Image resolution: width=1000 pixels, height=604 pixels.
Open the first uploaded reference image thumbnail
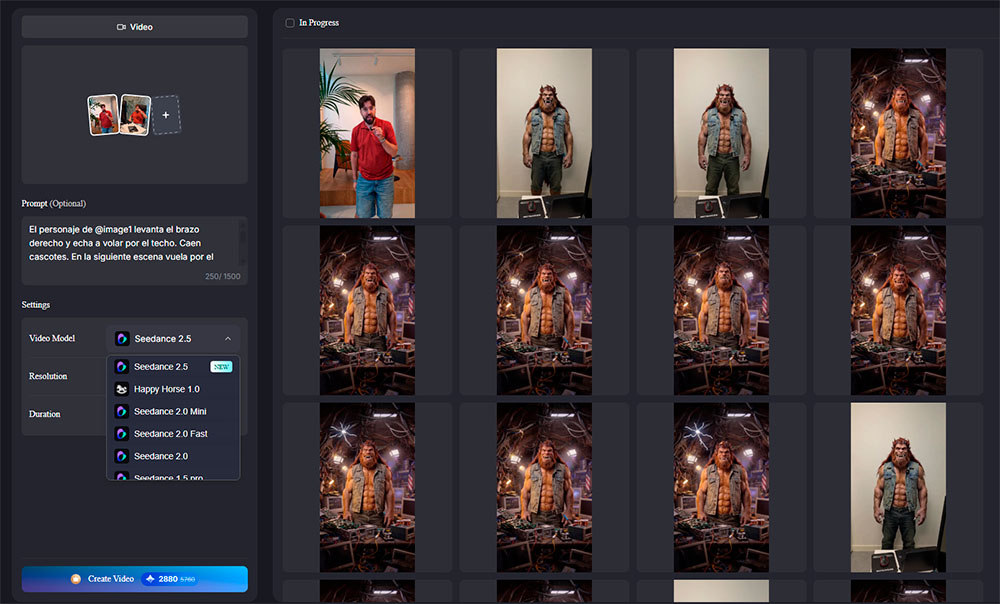click(103, 115)
